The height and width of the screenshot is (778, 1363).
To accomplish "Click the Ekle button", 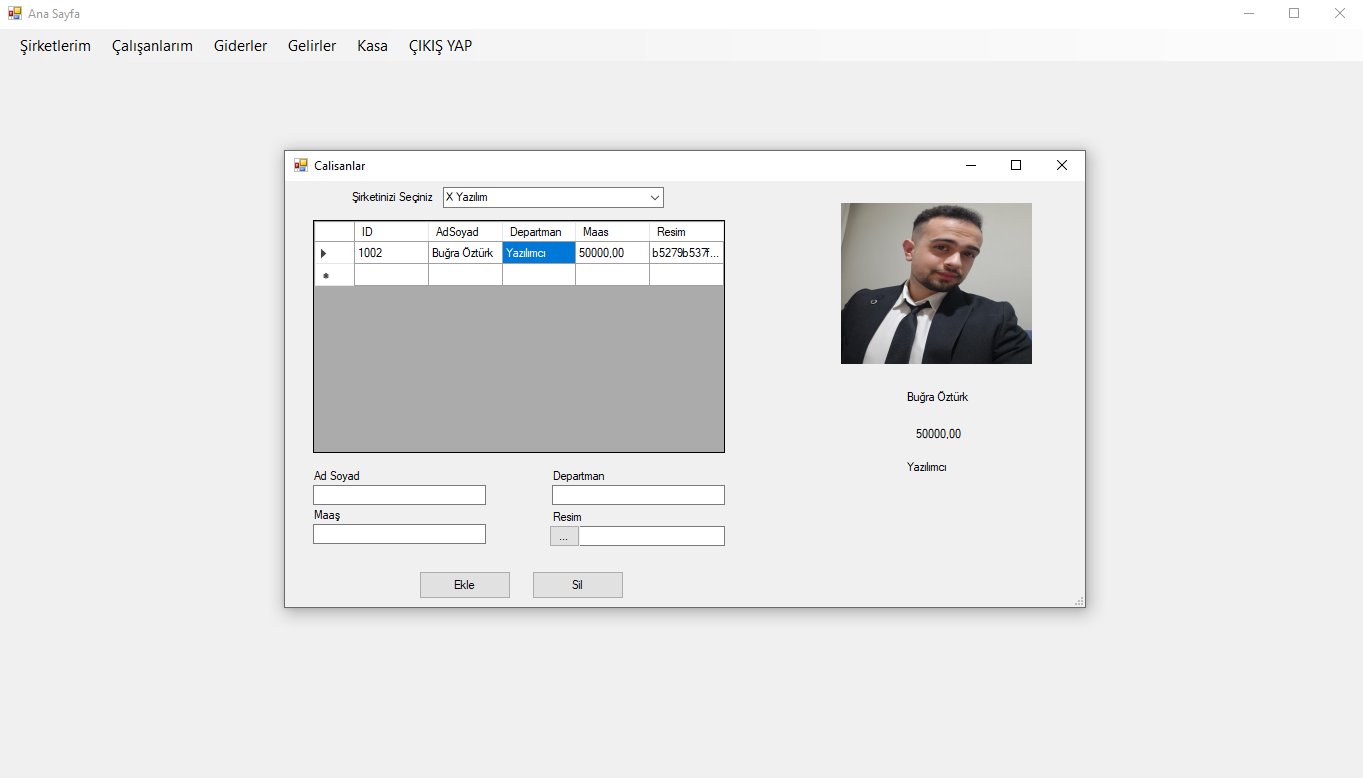I will tap(464, 585).
